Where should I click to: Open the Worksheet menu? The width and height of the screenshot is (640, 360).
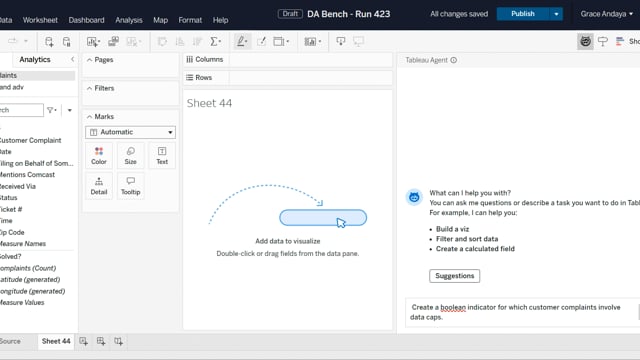[40, 20]
